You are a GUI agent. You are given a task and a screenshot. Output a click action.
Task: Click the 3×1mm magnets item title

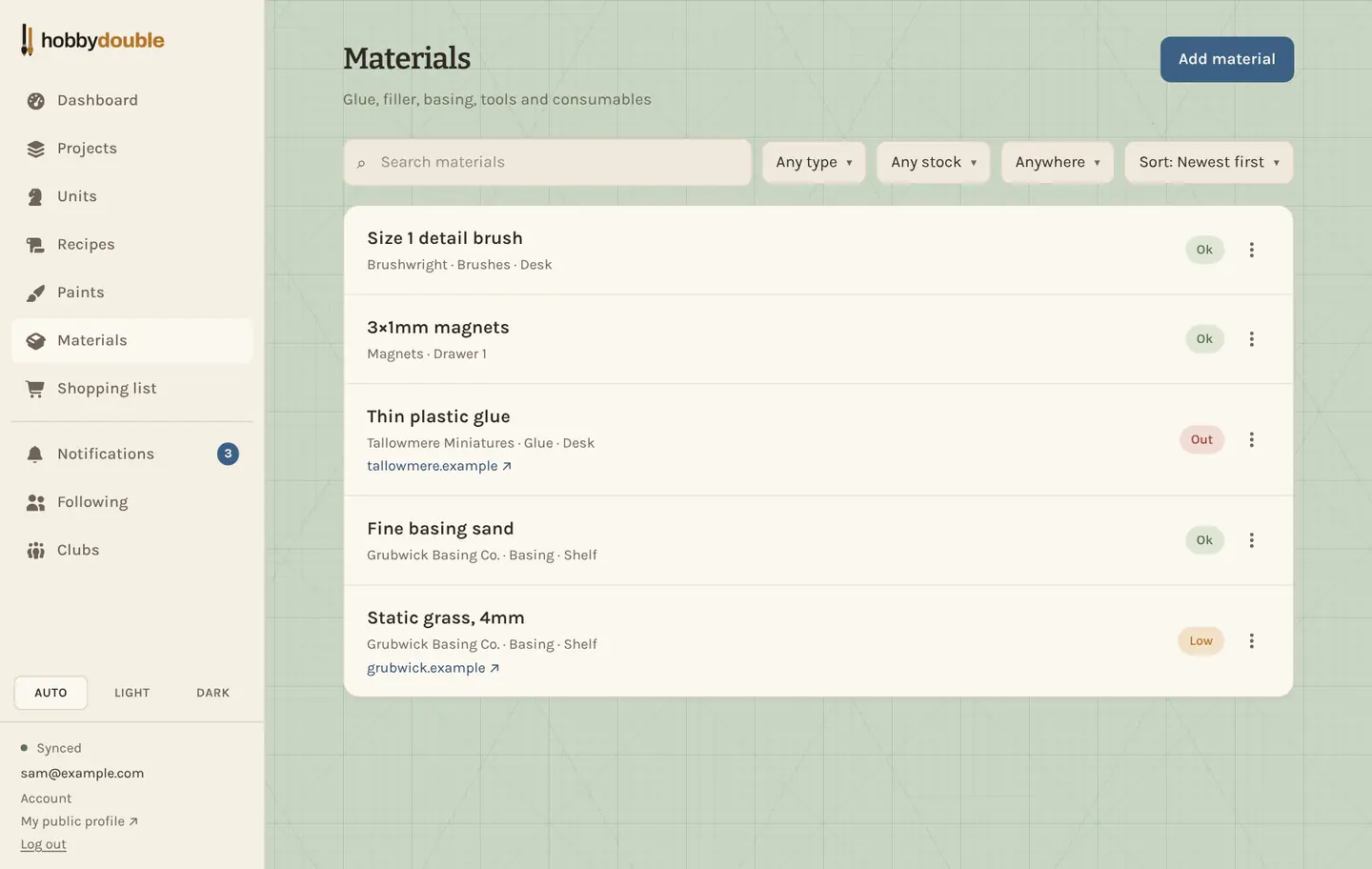click(438, 328)
